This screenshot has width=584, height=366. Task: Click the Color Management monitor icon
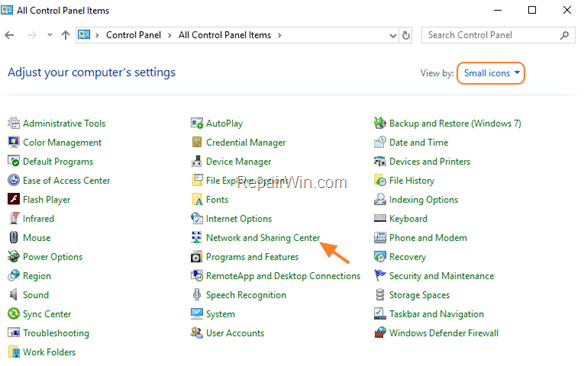coord(14,142)
